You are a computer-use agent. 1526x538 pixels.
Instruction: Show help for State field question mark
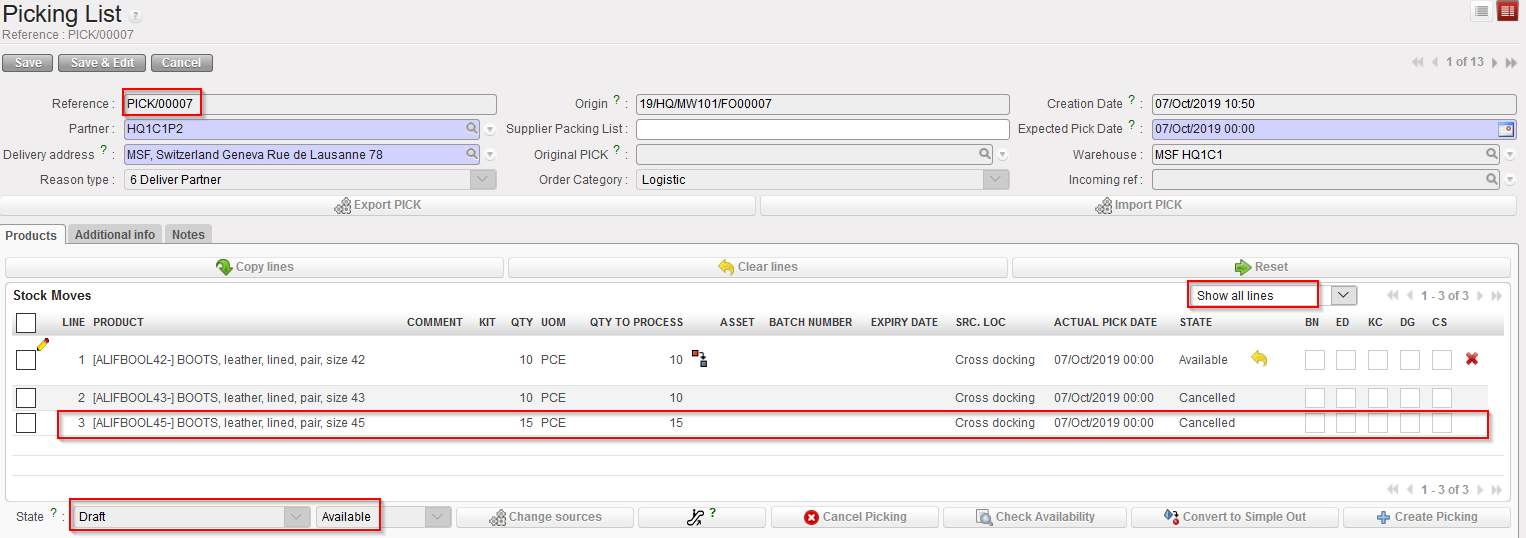click(54, 513)
